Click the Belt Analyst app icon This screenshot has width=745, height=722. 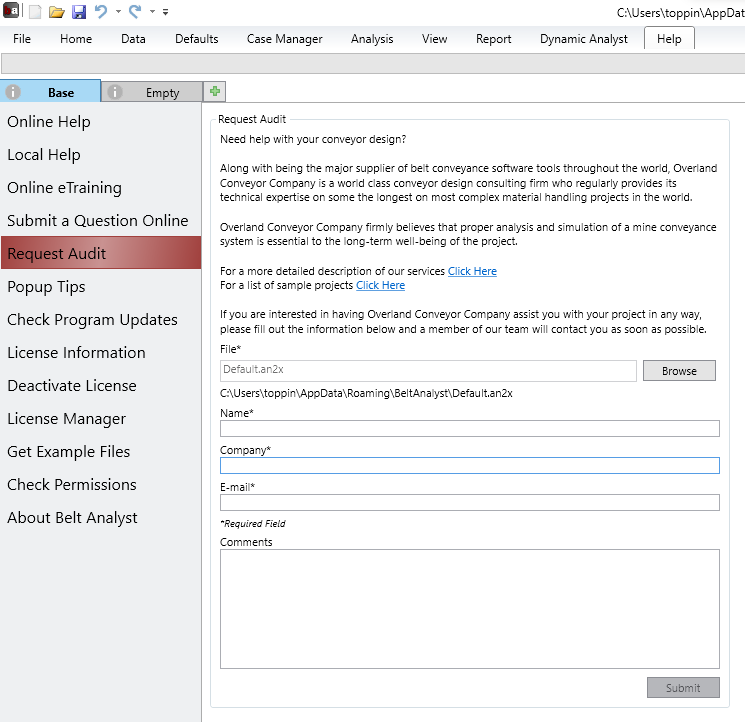(x=10, y=10)
